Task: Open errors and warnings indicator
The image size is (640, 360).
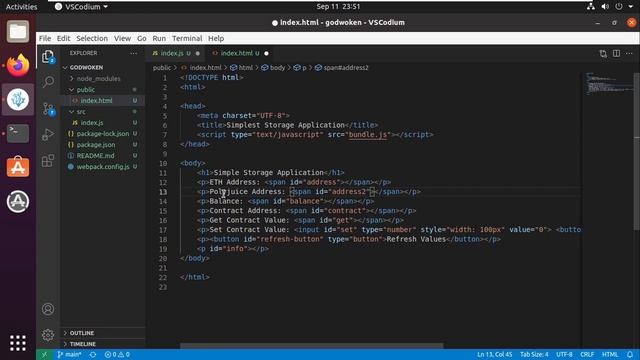Action: point(117,354)
